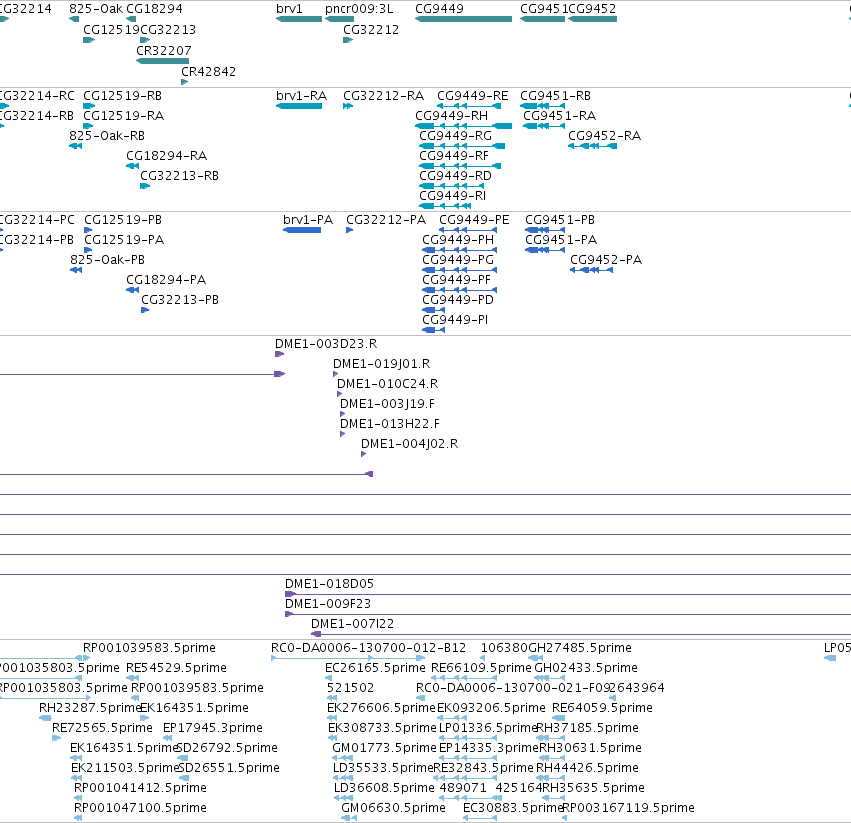Click DME1-010C24.R label

tap(388, 384)
